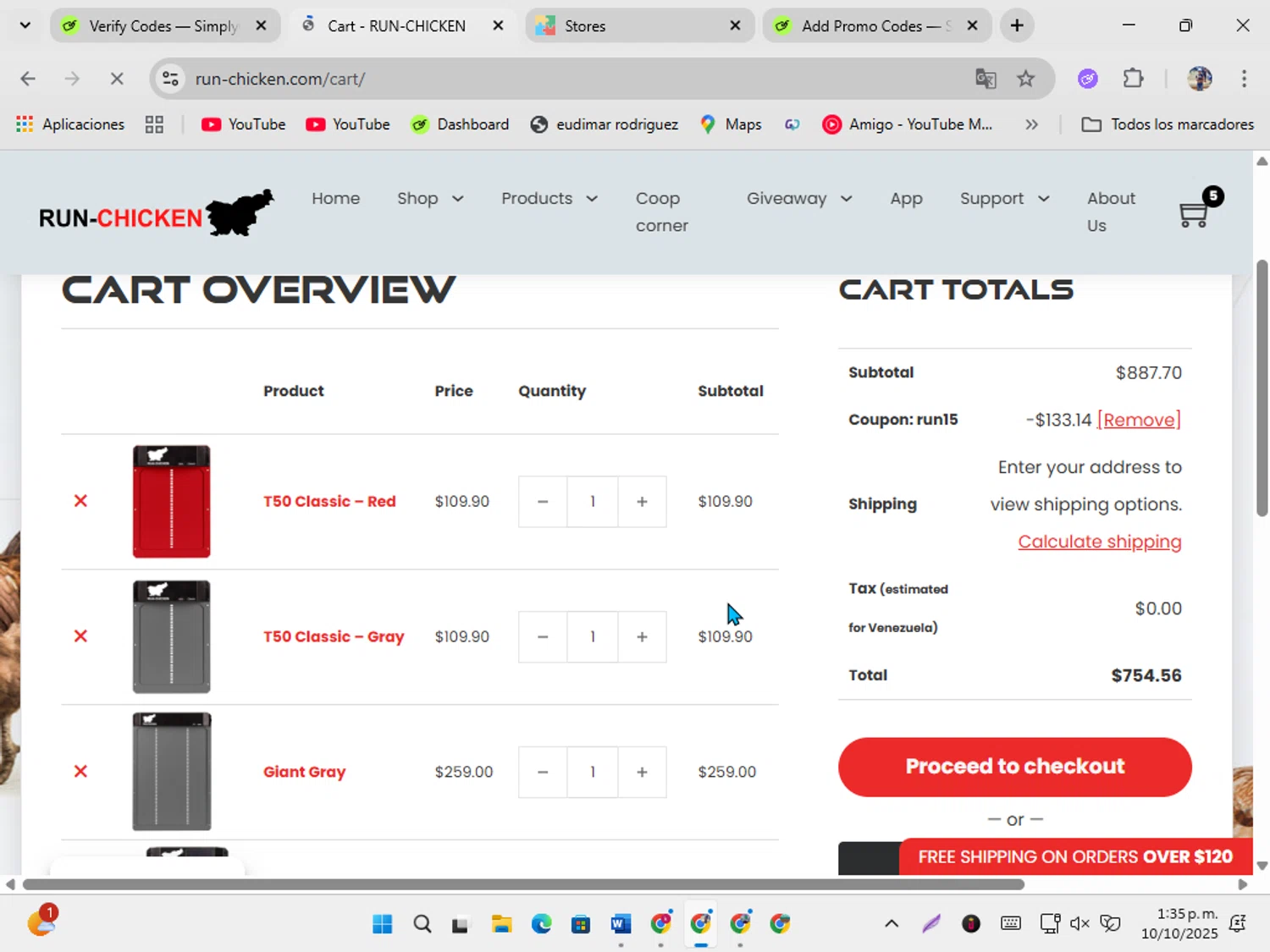Open the Maps bookmark
This screenshot has height=952, width=1270.
coord(731,124)
